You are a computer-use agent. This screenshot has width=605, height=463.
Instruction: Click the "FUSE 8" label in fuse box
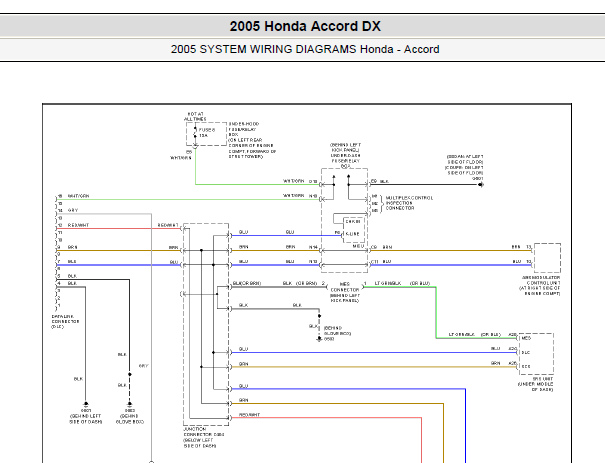(x=207, y=130)
